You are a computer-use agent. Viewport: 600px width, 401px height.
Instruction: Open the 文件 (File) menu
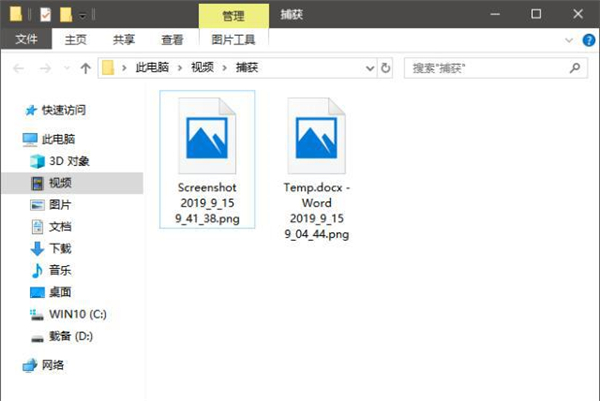[x=27, y=40]
